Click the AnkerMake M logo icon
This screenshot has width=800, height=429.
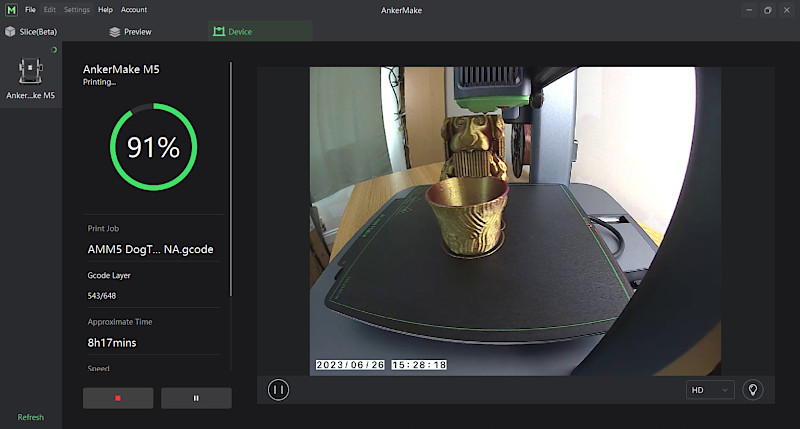11,10
